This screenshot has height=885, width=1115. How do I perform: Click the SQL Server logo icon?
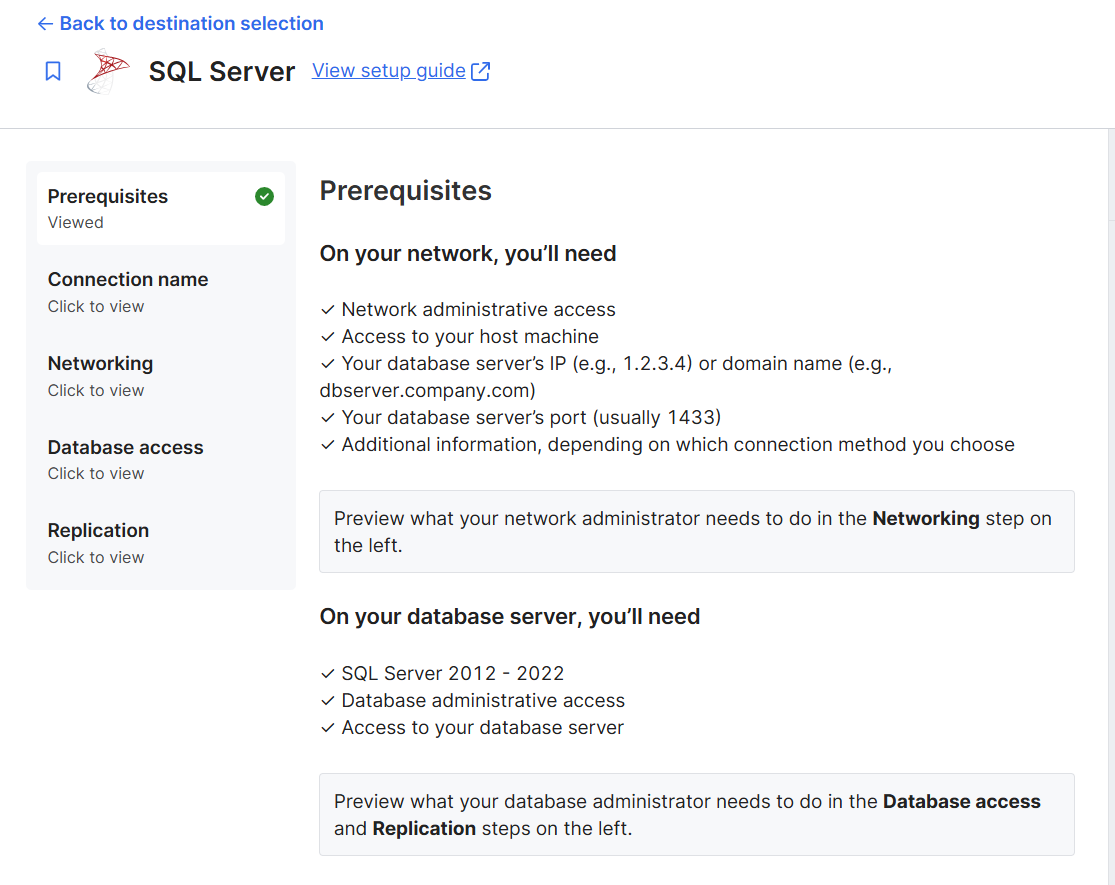coord(108,71)
